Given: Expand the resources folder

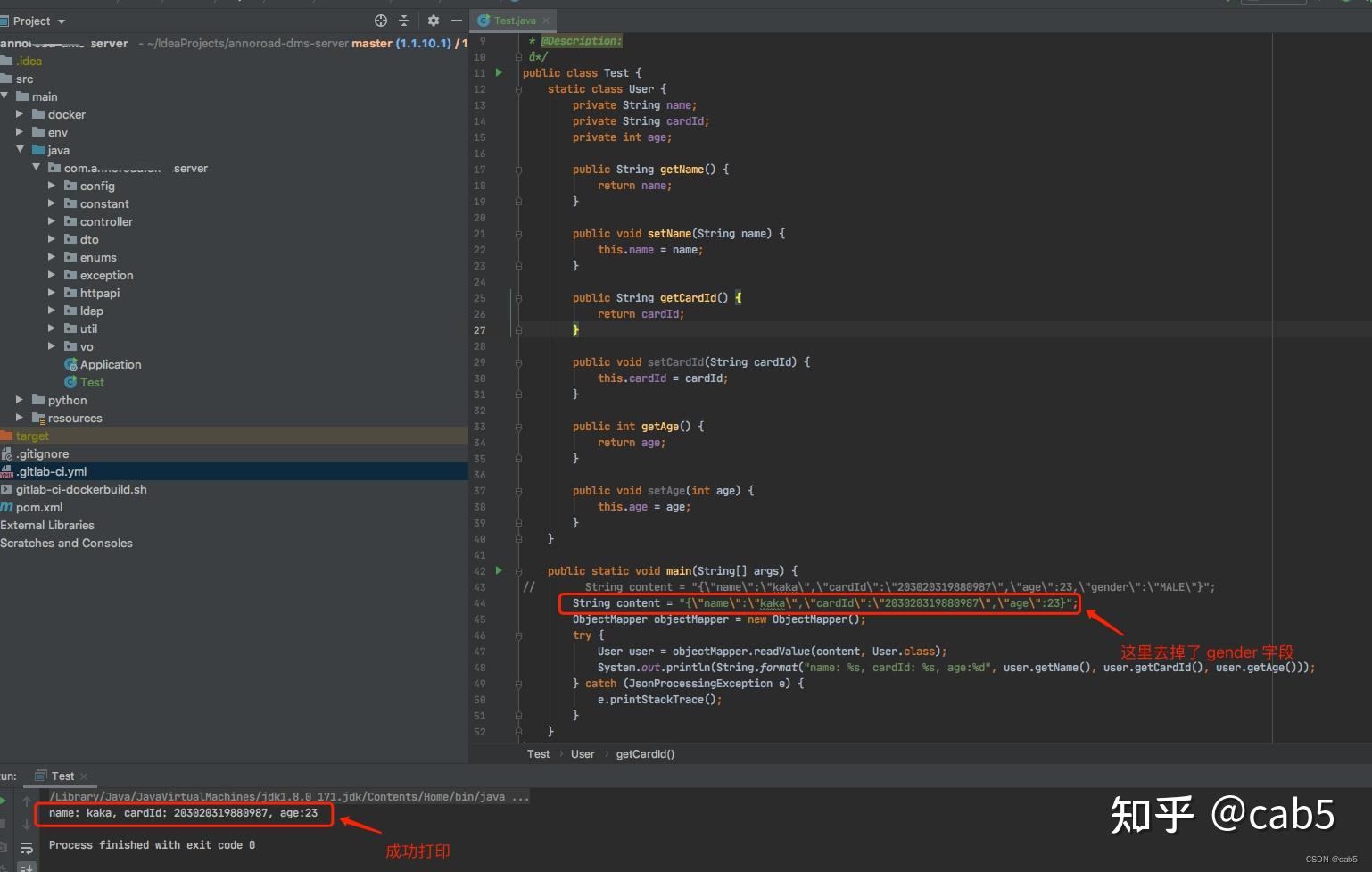Looking at the screenshot, I should click(19, 418).
